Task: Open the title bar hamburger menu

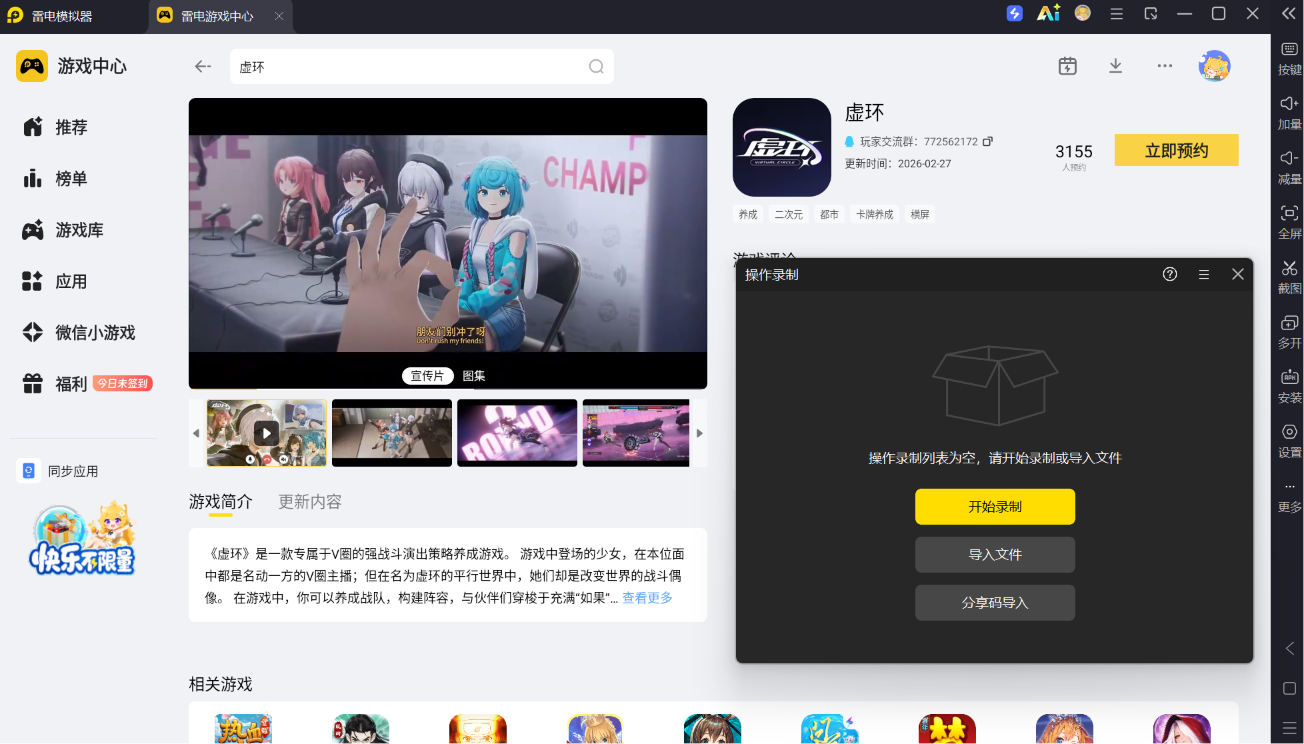Action: pyautogui.click(x=1117, y=13)
